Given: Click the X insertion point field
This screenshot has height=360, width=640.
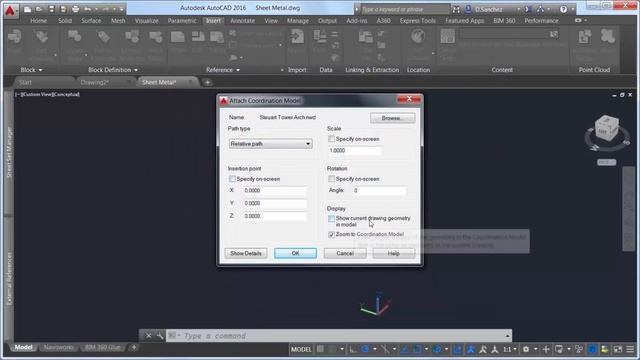Looking at the screenshot, I should point(275,191).
